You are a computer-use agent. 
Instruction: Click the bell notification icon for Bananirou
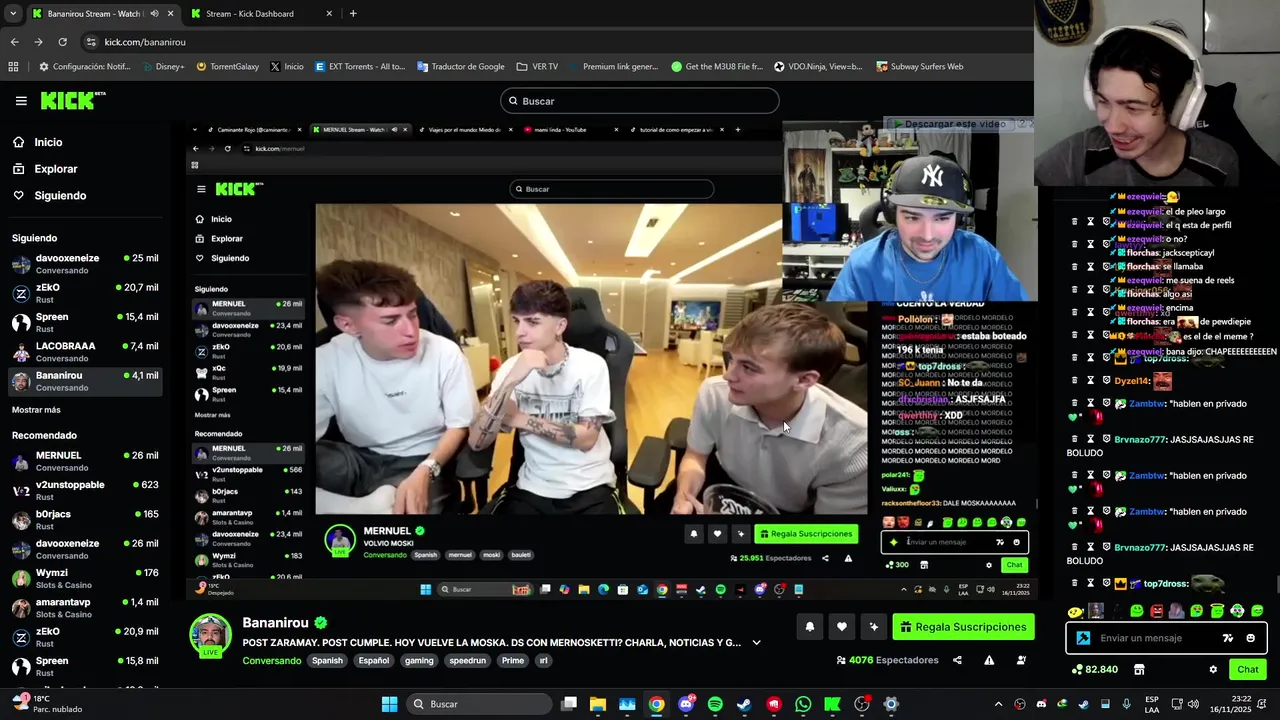(810, 627)
